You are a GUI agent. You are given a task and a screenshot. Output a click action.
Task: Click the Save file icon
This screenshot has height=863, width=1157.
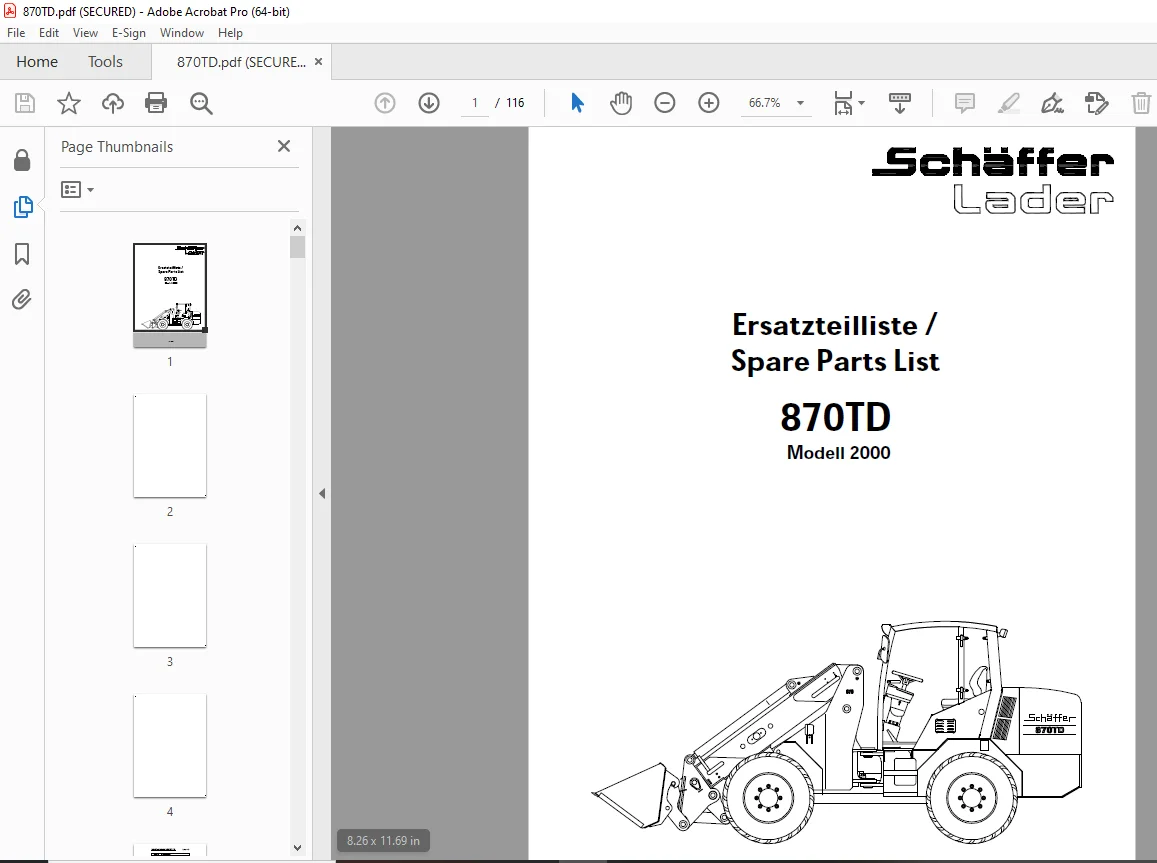25,103
